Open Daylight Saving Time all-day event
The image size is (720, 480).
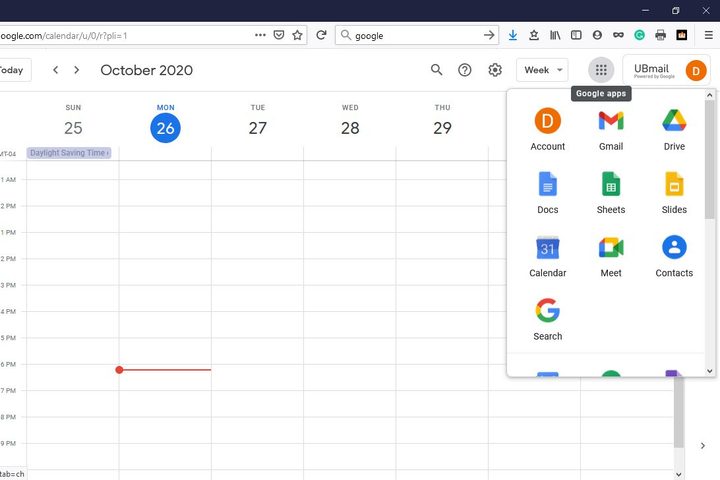pos(69,153)
